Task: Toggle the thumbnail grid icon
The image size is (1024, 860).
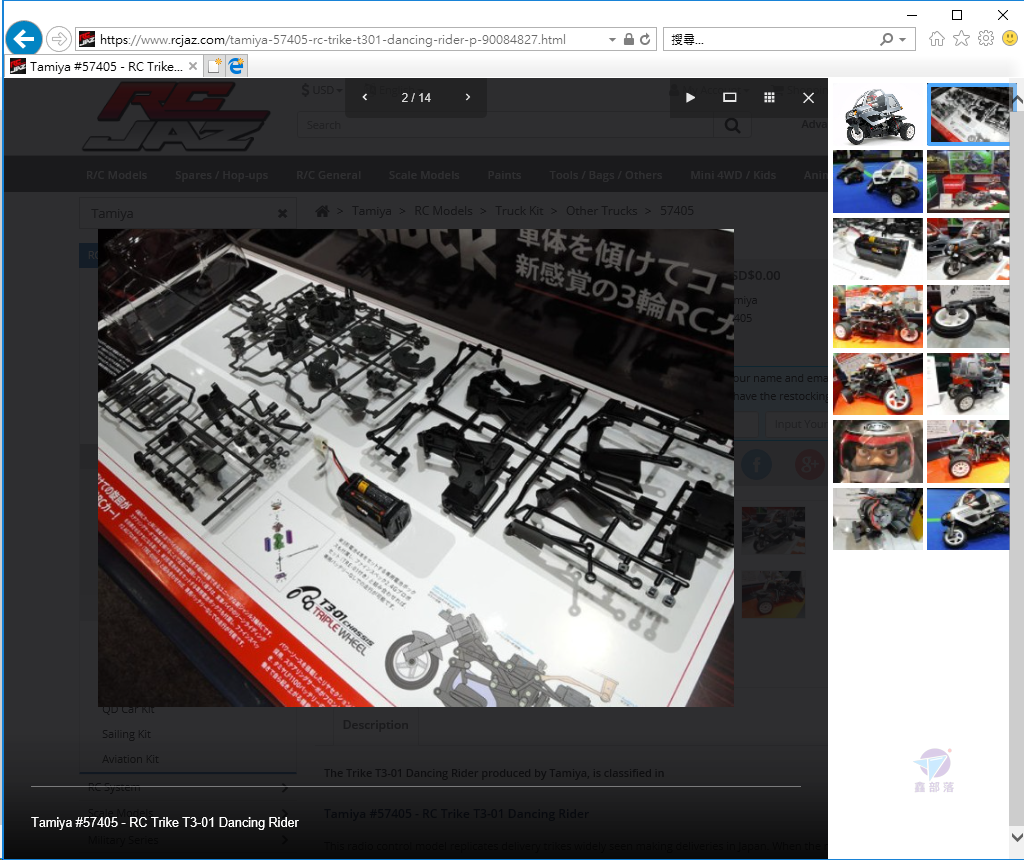Action: (x=769, y=97)
